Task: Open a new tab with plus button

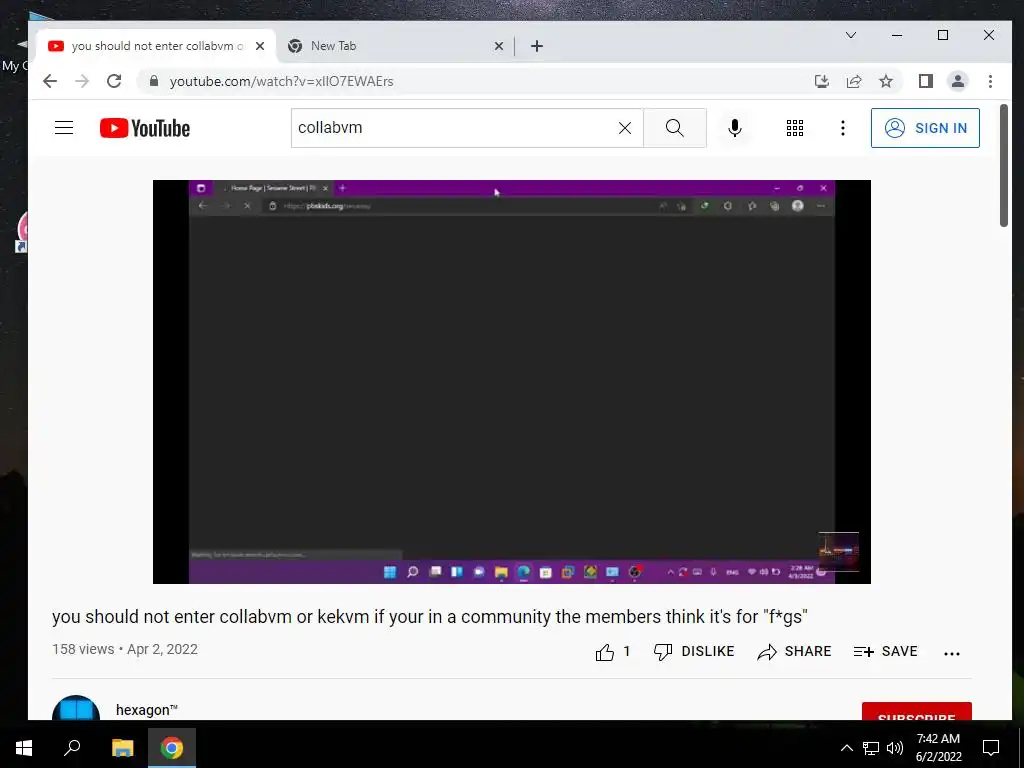Action: coord(537,46)
